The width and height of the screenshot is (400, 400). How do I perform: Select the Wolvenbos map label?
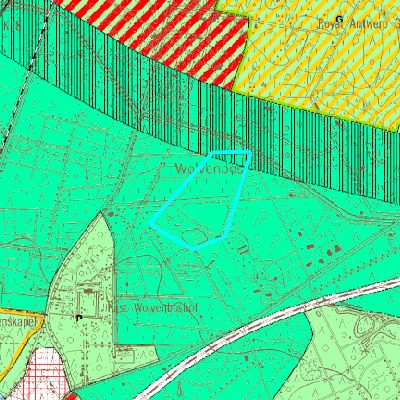point(209,169)
